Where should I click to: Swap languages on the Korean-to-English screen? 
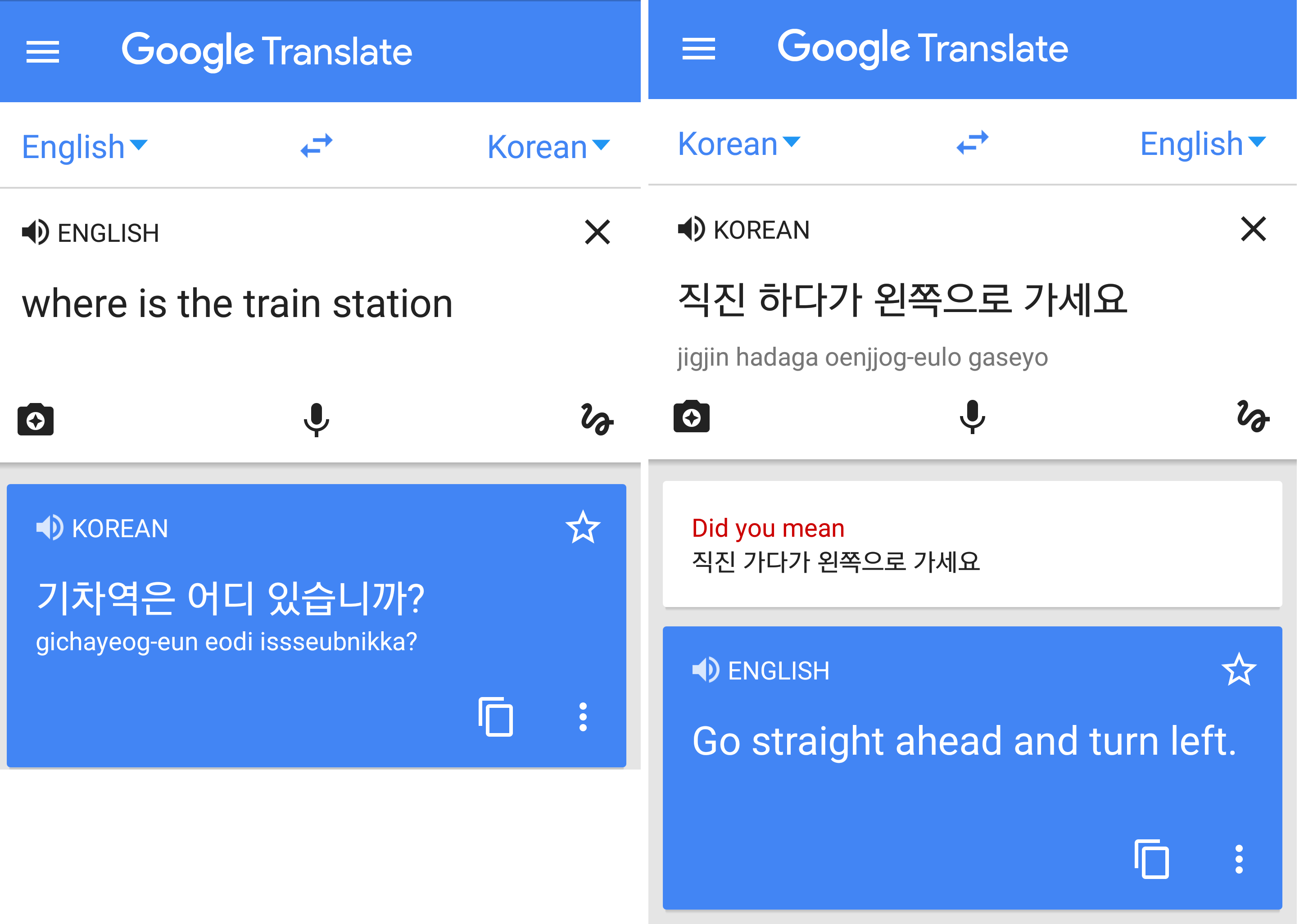pos(972,143)
